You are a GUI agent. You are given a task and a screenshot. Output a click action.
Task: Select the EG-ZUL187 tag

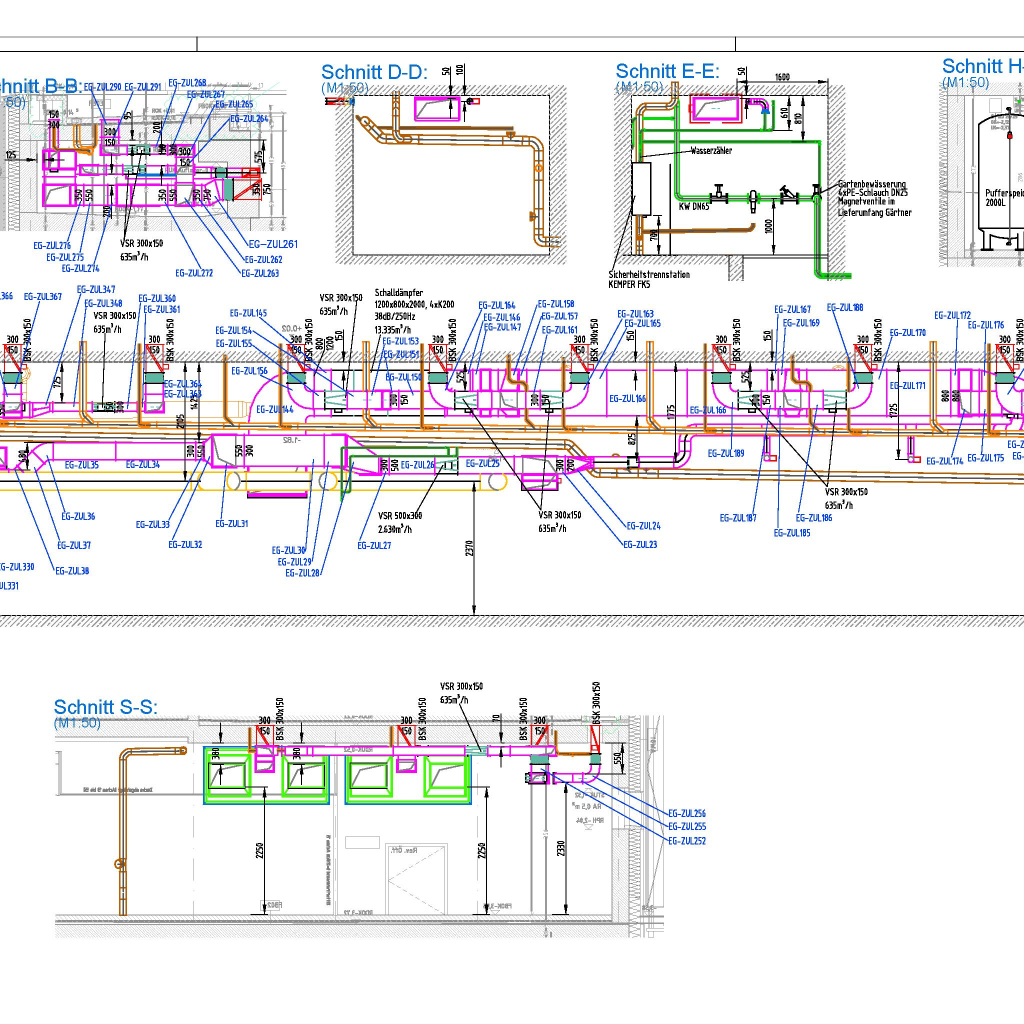737,518
